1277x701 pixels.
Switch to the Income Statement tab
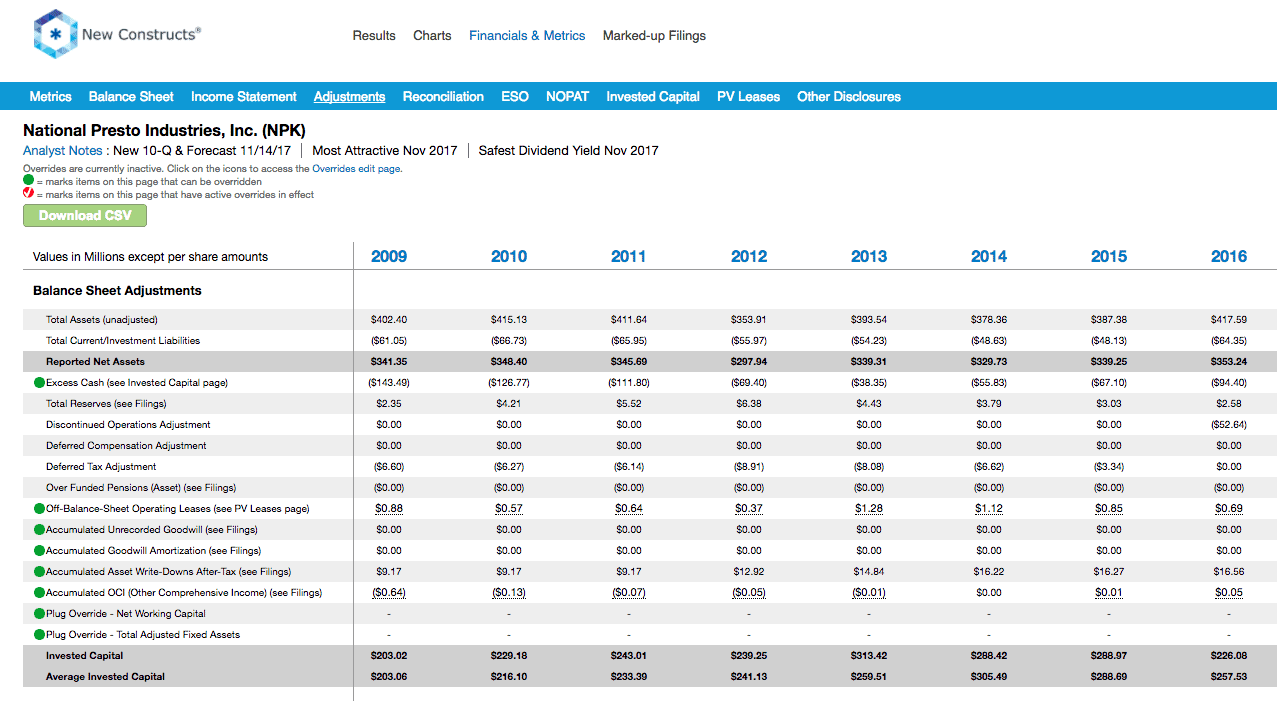tap(244, 97)
